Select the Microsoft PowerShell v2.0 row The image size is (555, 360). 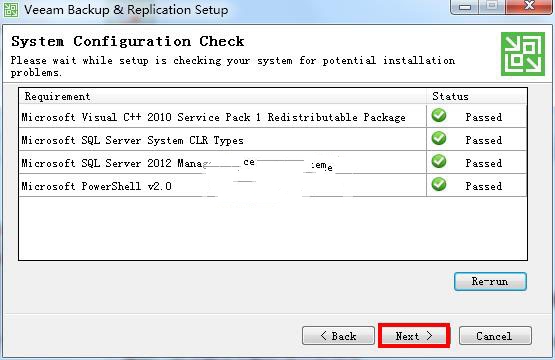pos(273,185)
